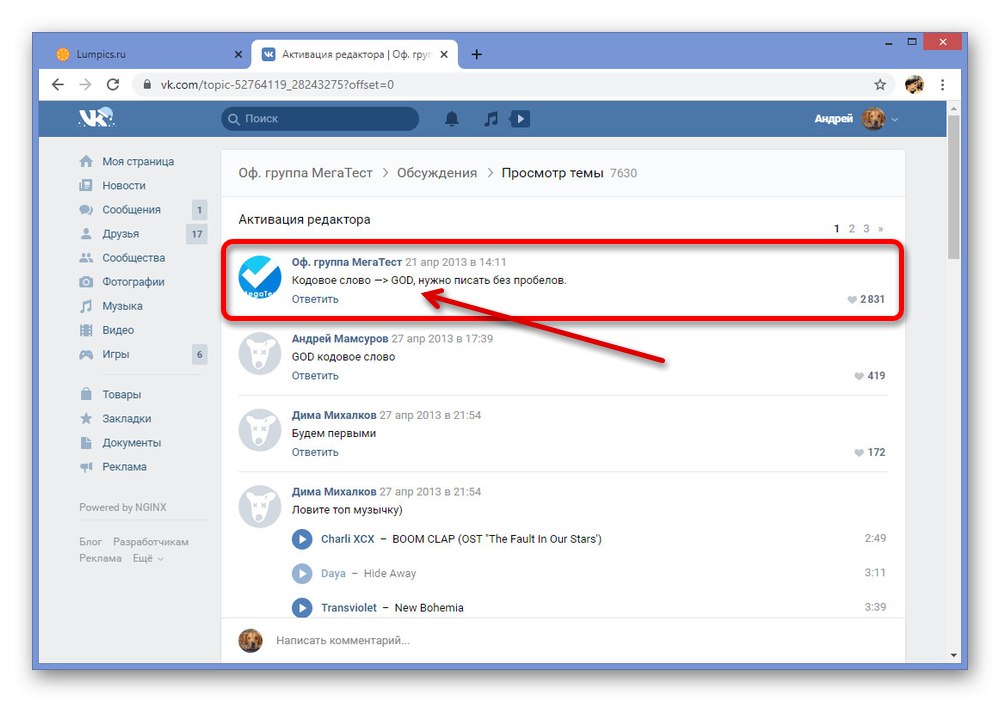
Task: Select the browser address bar URL
Action: pyautogui.click(x=277, y=84)
